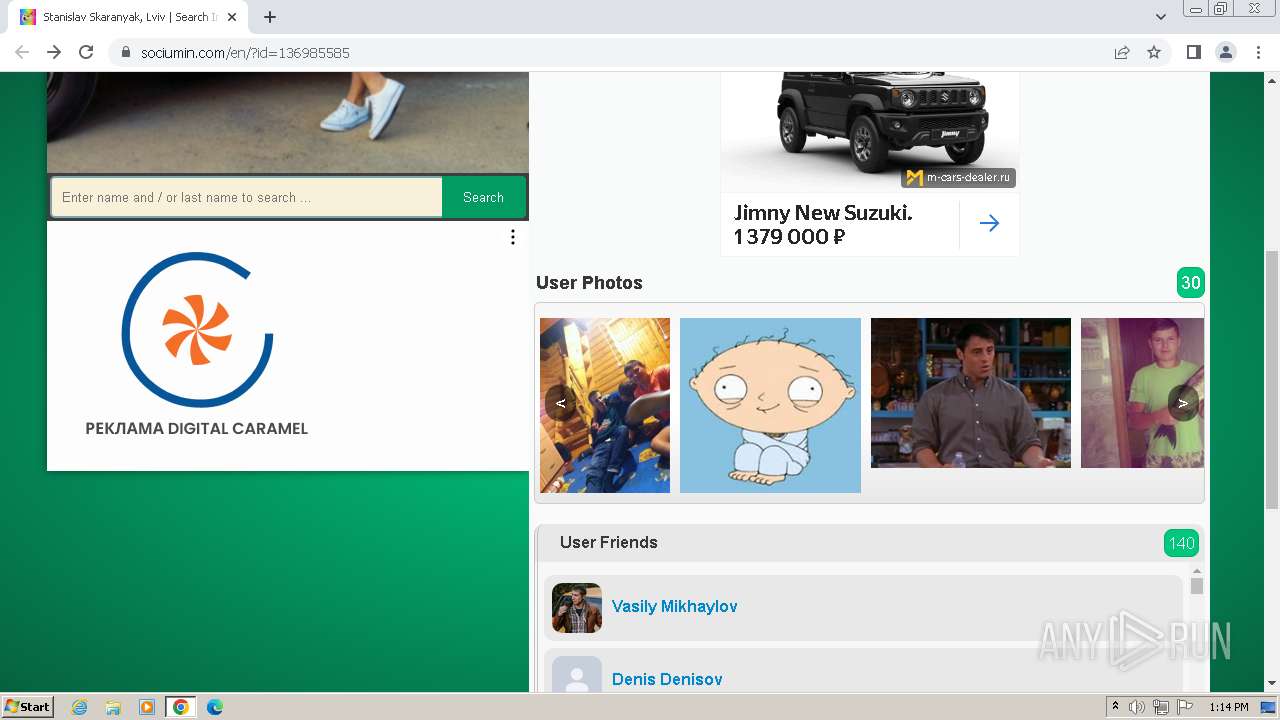The height and width of the screenshot is (720, 1280).
Task: Open the Digital Caramel logo advertisement
Action: pos(197,329)
